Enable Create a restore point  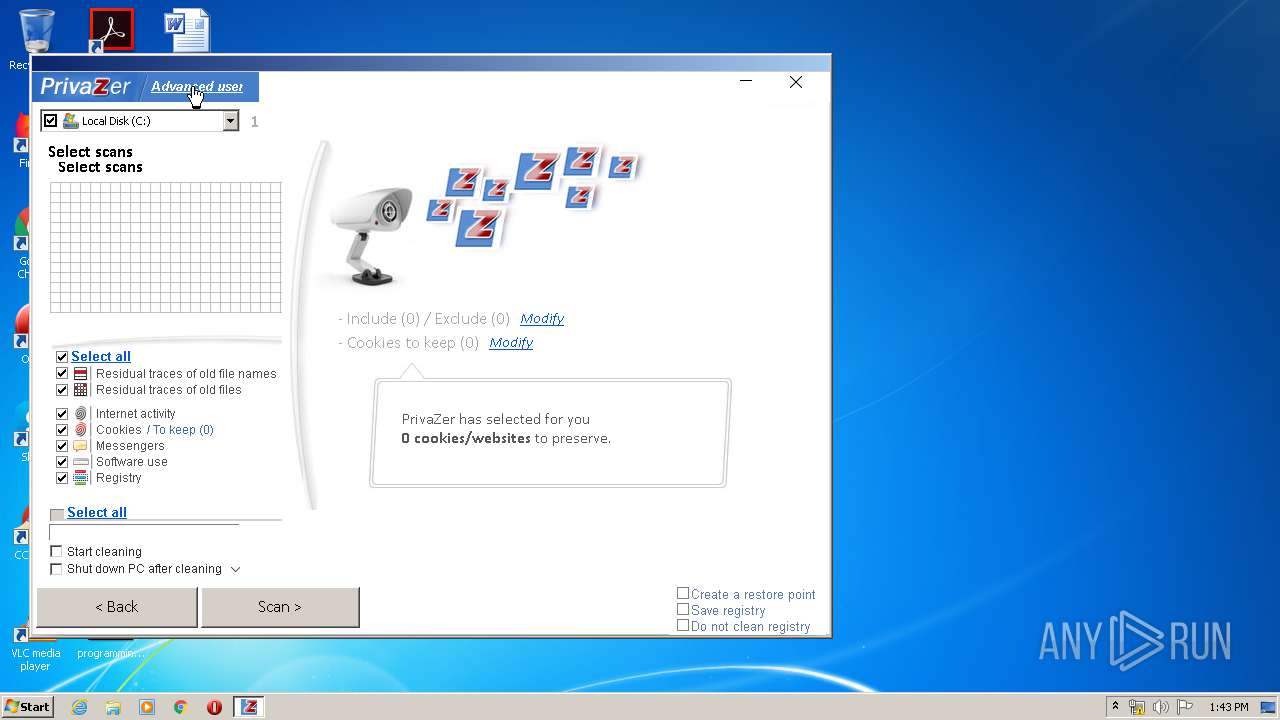(683, 593)
